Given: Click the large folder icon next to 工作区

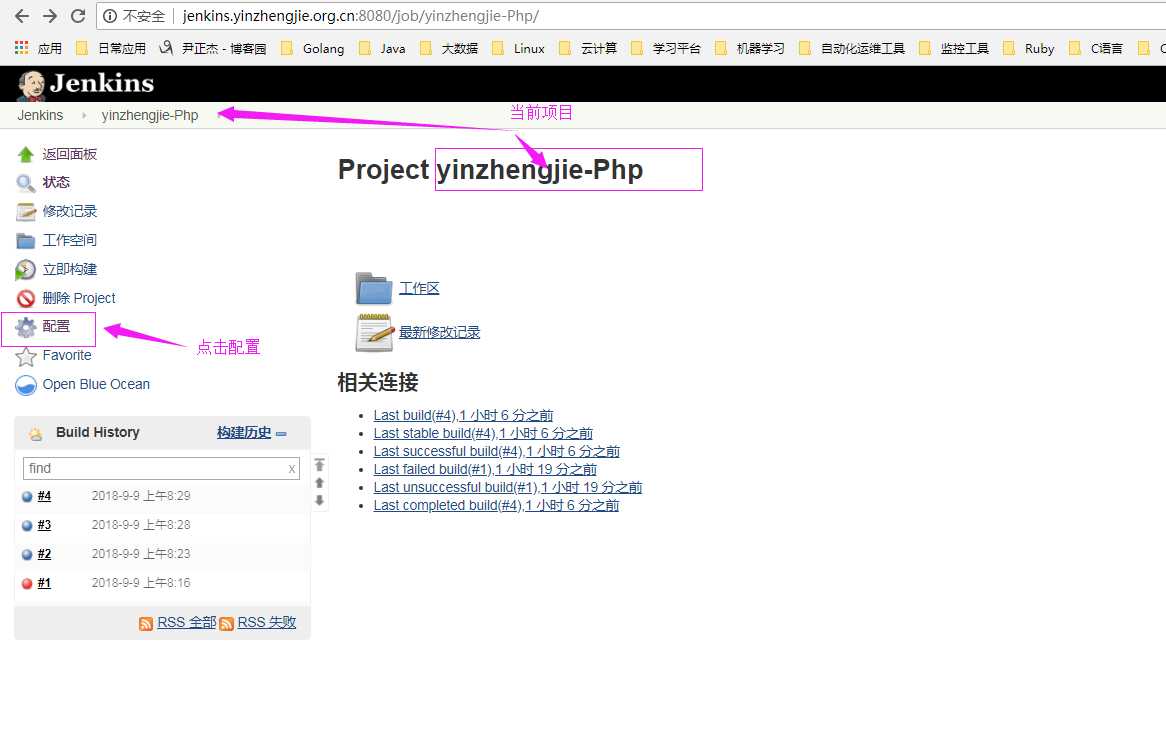Looking at the screenshot, I should (374, 288).
